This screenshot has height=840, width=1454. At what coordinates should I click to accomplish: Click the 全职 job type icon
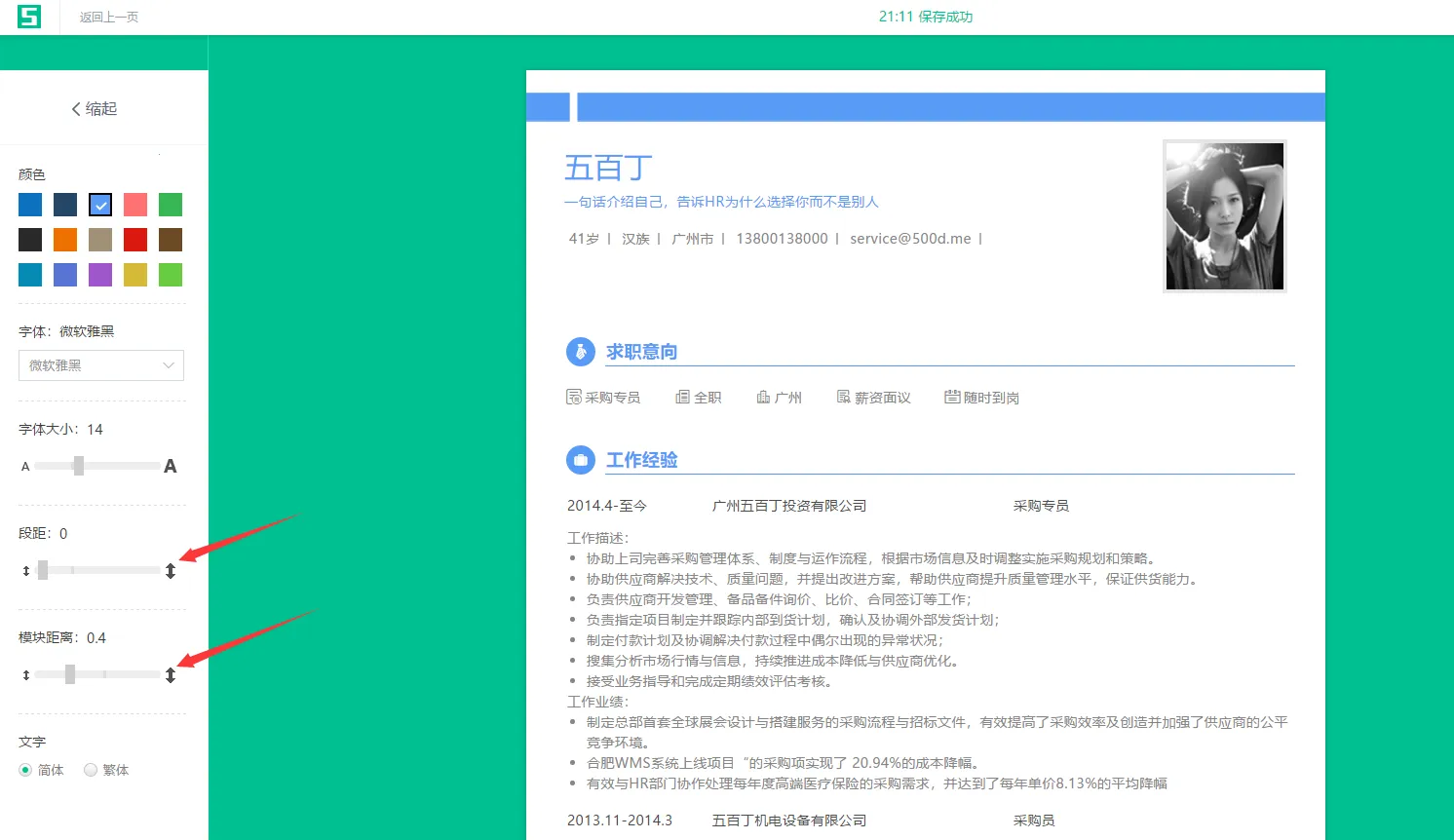point(683,397)
